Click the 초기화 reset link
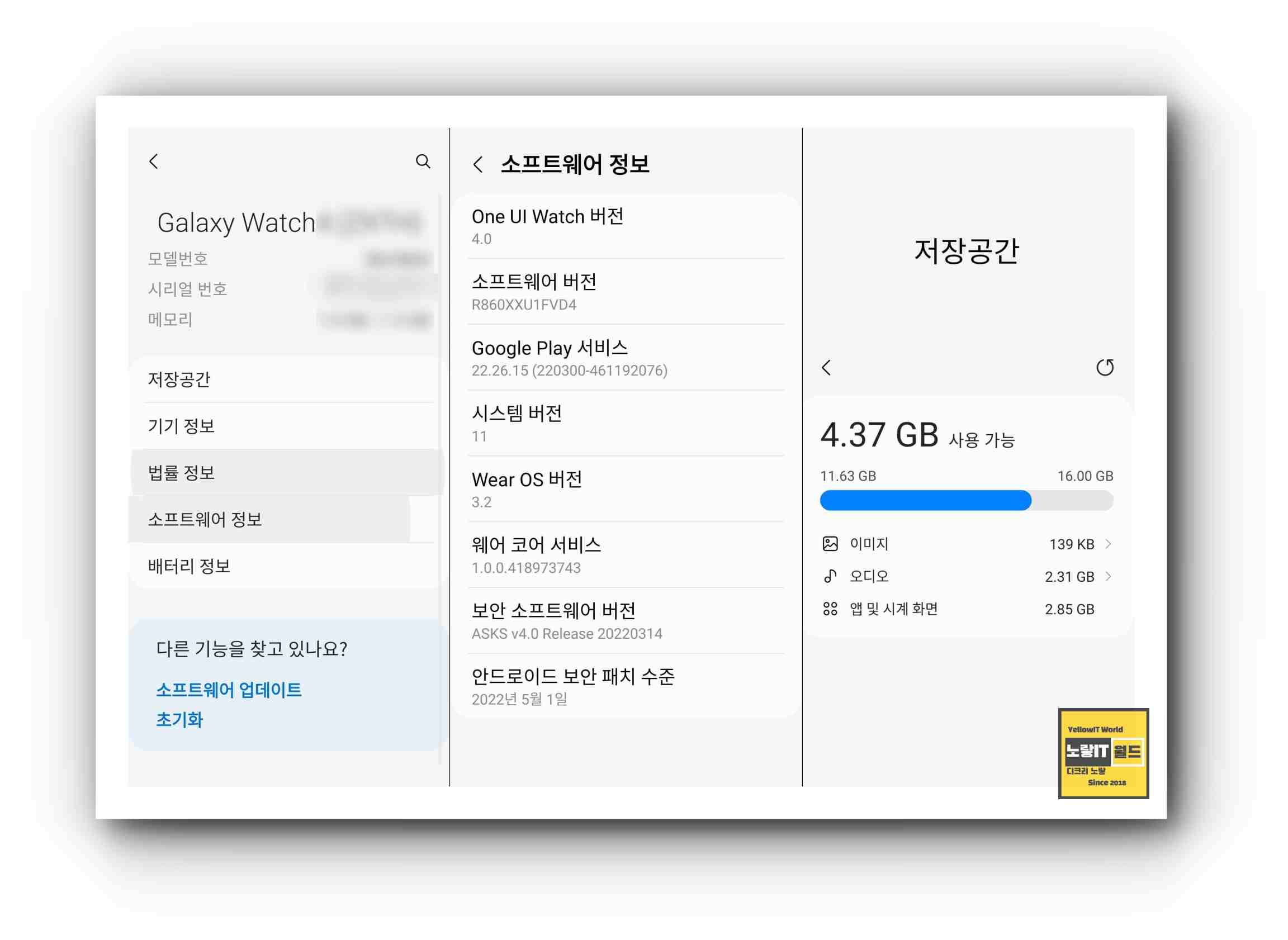 click(179, 719)
